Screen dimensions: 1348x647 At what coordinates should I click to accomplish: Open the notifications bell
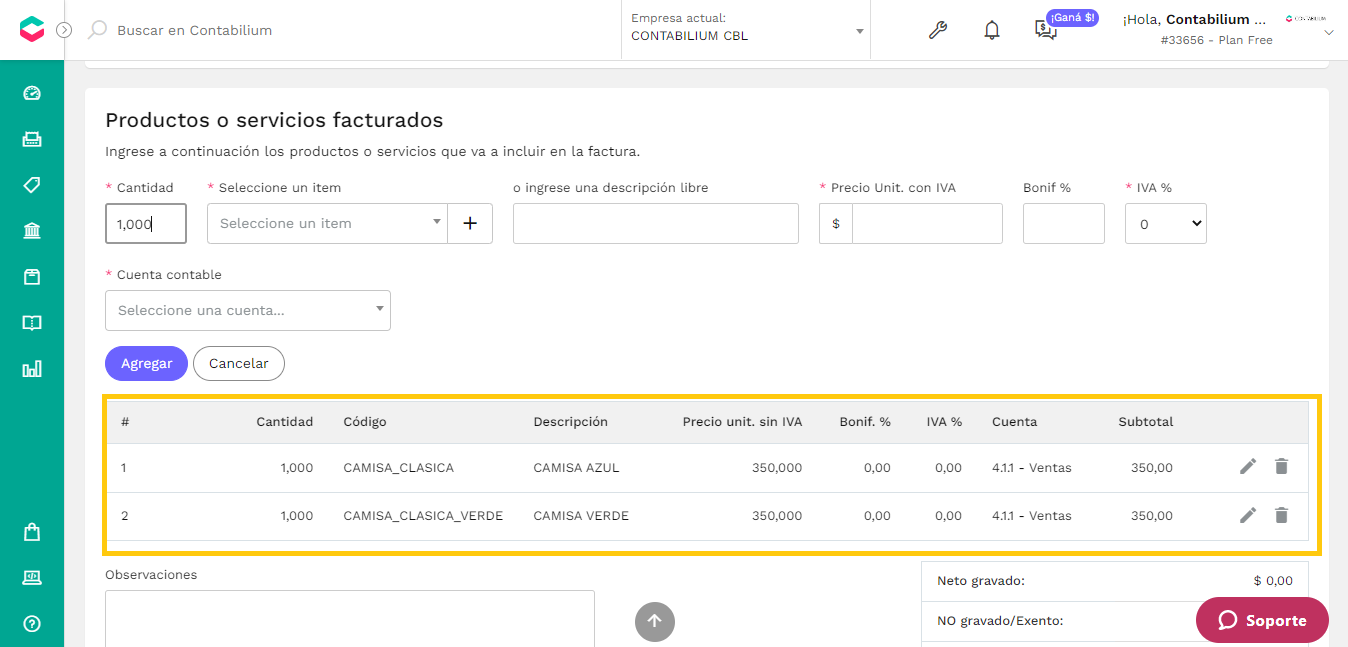tap(992, 30)
